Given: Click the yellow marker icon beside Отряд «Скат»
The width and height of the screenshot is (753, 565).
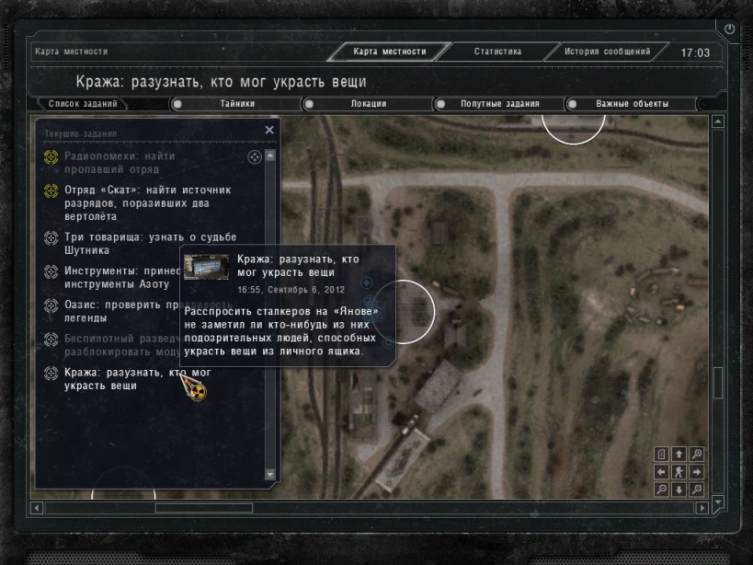Looking at the screenshot, I should click(x=51, y=191).
